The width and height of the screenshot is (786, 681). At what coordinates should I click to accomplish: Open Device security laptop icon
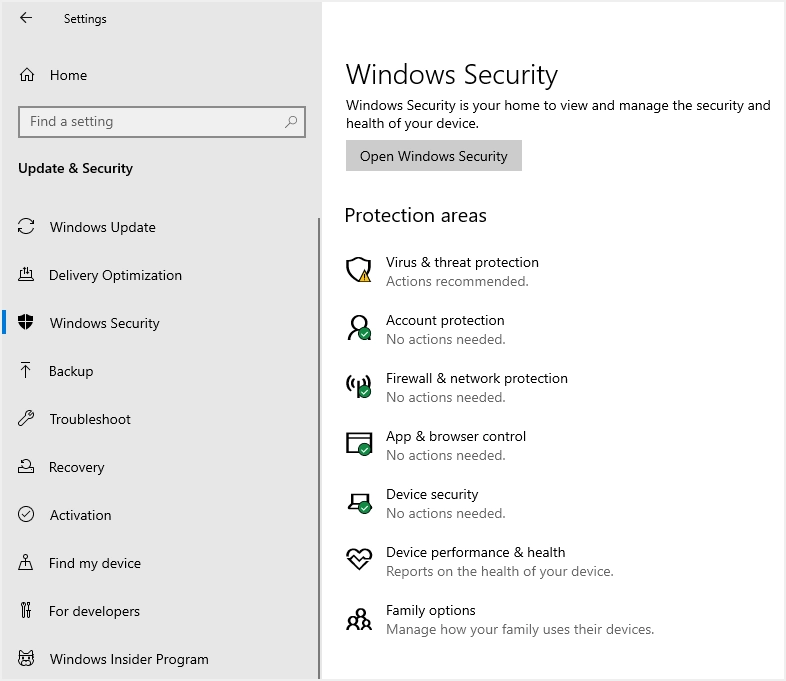(359, 503)
